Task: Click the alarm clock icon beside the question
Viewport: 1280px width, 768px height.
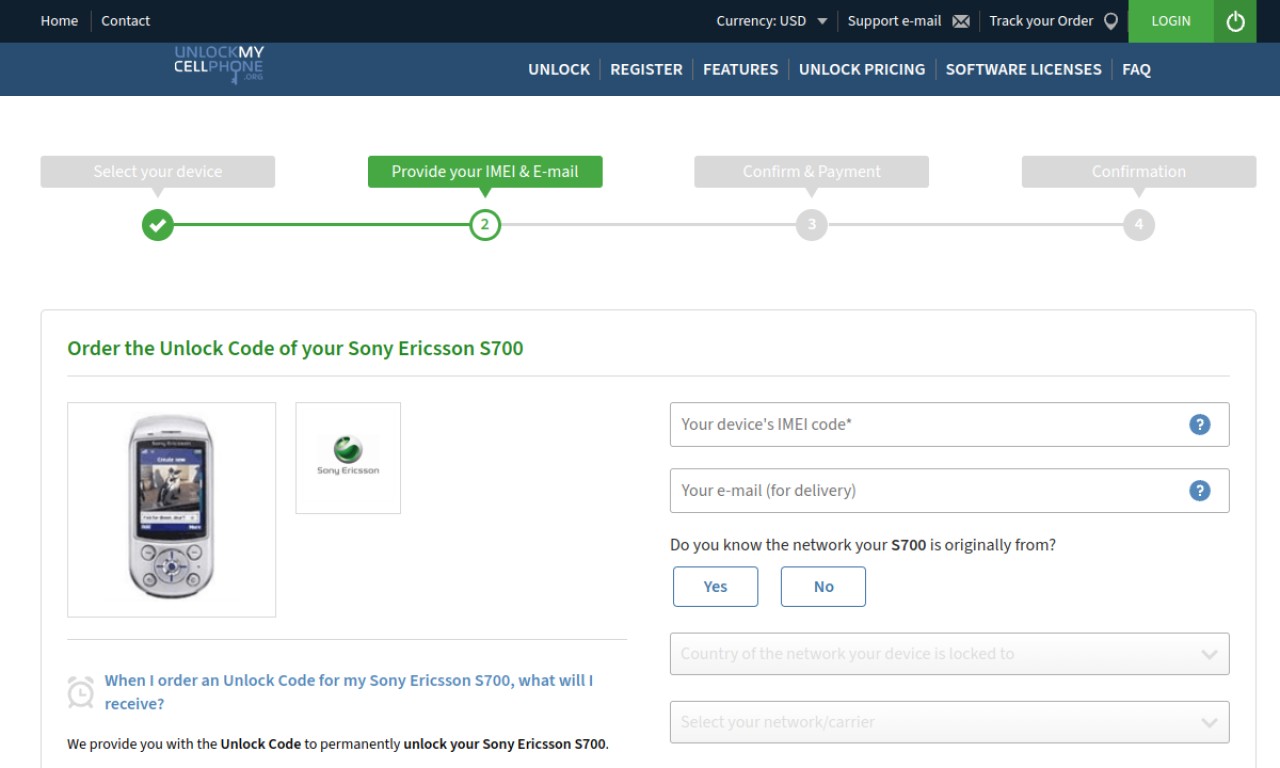Action: [81, 692]
